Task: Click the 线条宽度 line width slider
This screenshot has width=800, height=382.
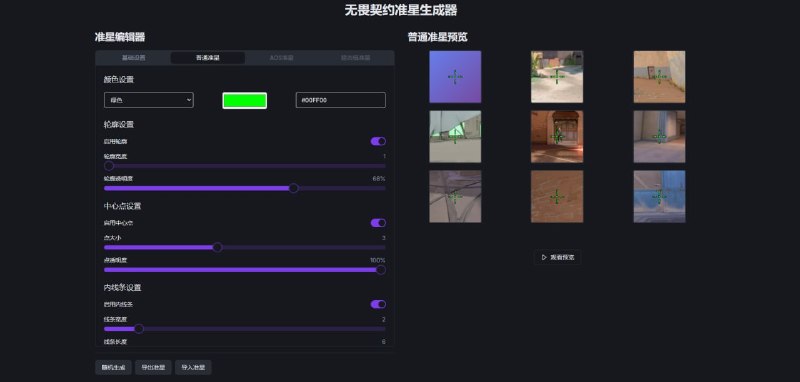Action: (245, 329)
